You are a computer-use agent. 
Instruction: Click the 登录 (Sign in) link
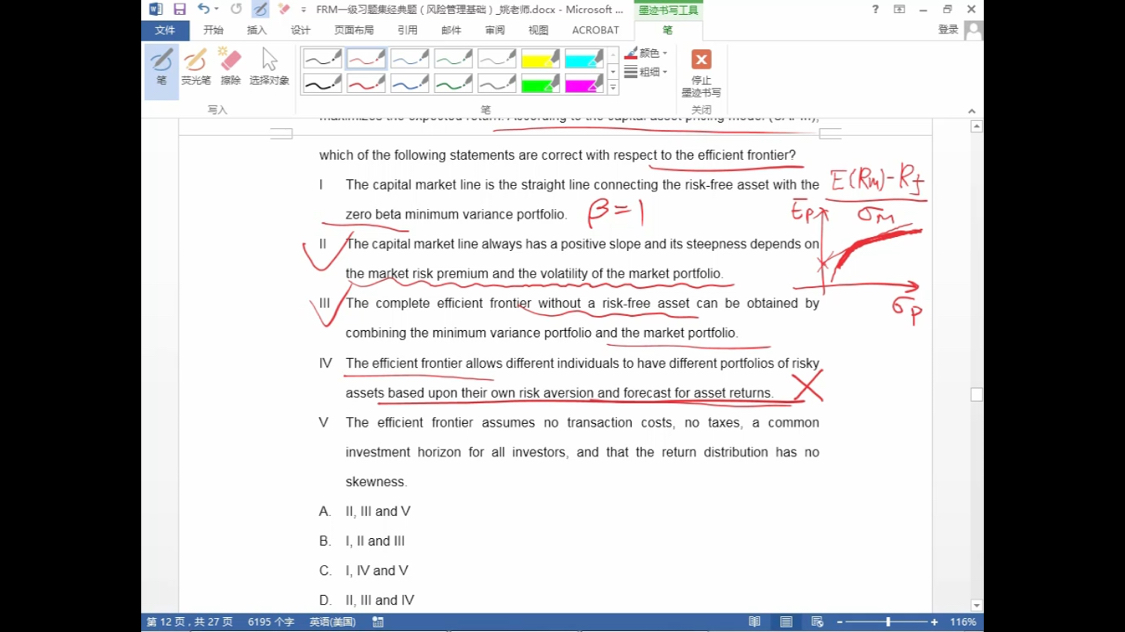point(947,30)
